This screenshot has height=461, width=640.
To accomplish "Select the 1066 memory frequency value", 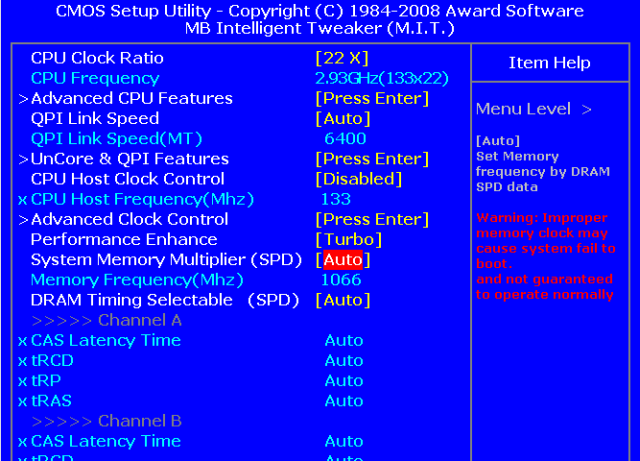I will [x=341, y=280].
